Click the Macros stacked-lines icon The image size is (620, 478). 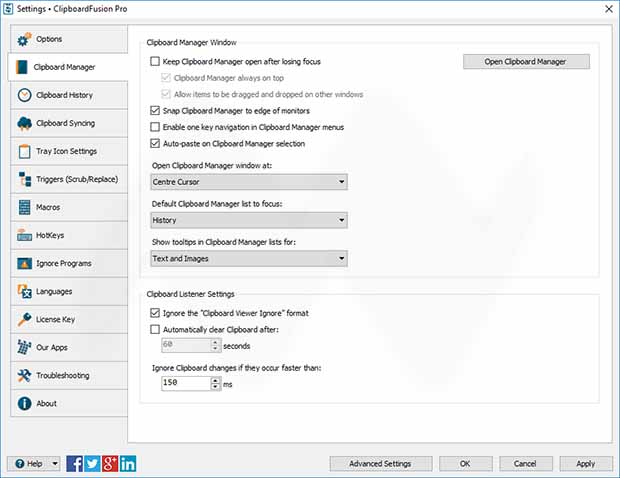pyautogui.click(x=24, y=207)
